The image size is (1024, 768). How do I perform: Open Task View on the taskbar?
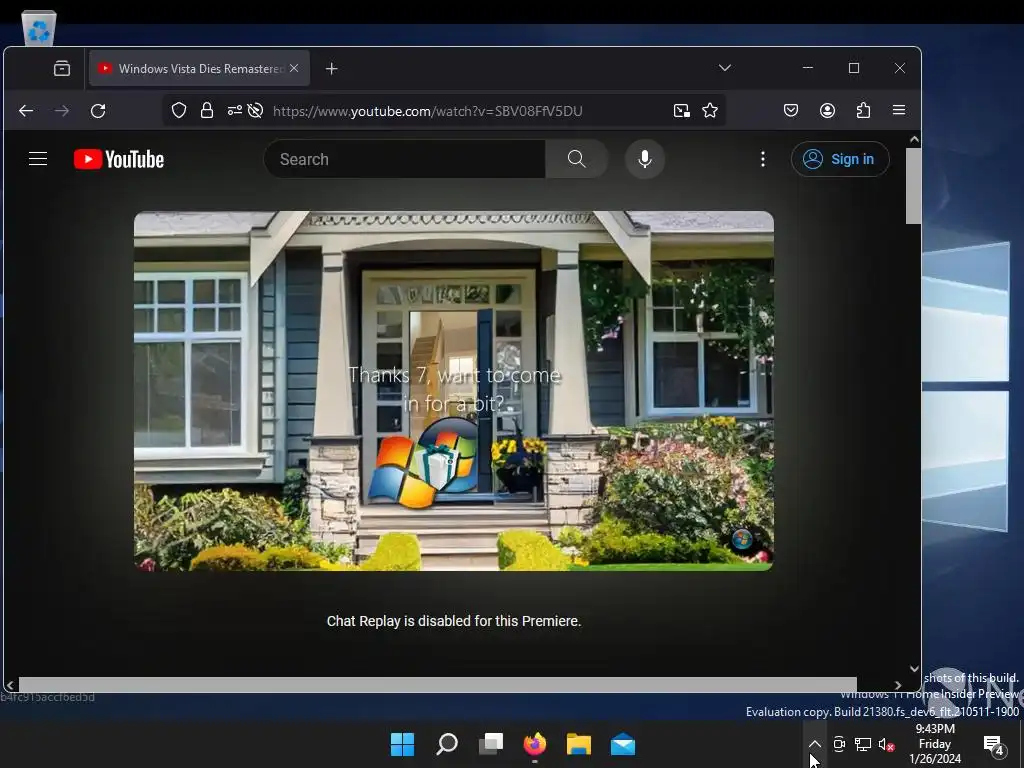[x=491, y=744]
